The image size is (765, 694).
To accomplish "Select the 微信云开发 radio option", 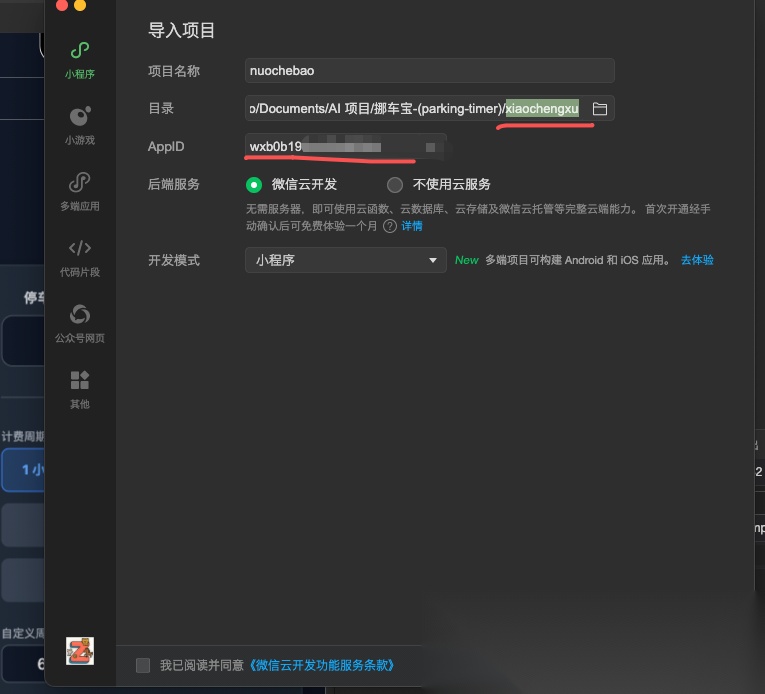I will [254, 185].
